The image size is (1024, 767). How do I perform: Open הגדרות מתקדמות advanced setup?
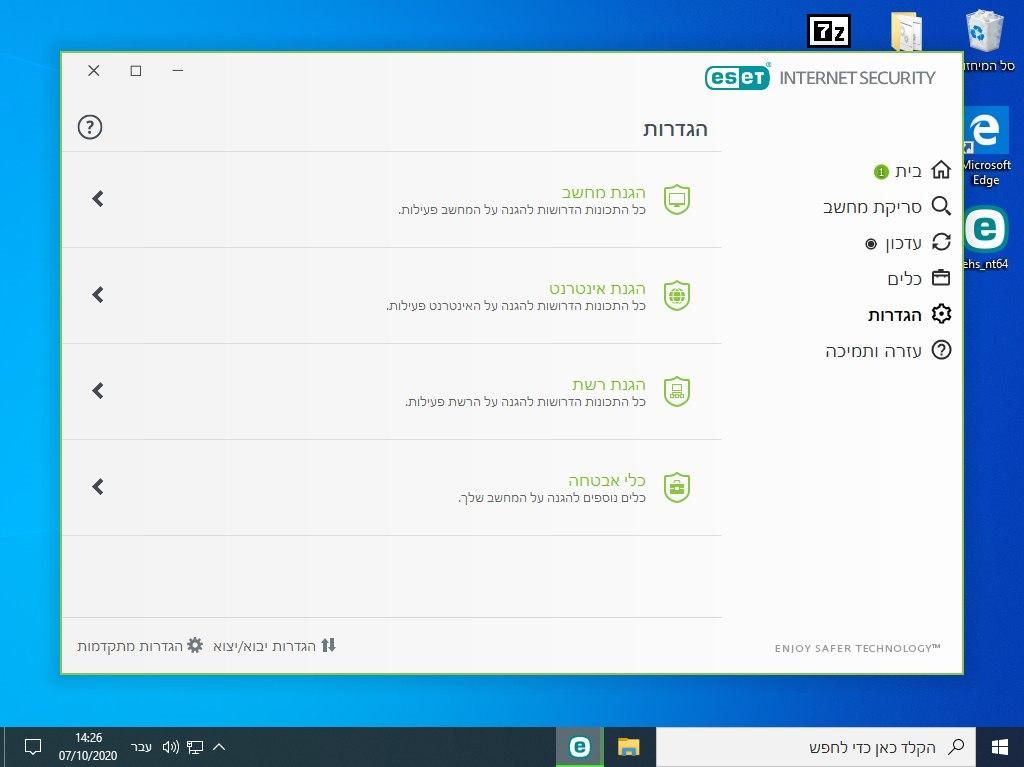(129, 646)
